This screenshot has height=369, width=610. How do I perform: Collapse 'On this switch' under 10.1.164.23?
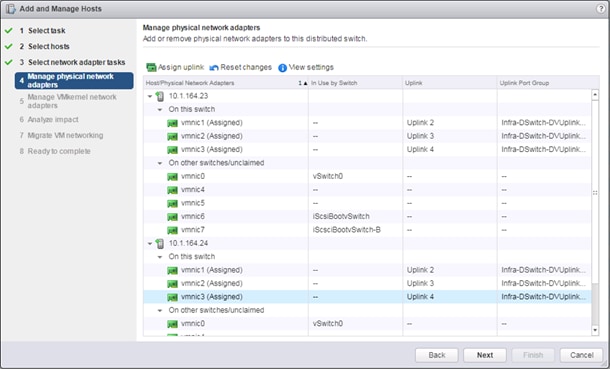pos(160,110)
